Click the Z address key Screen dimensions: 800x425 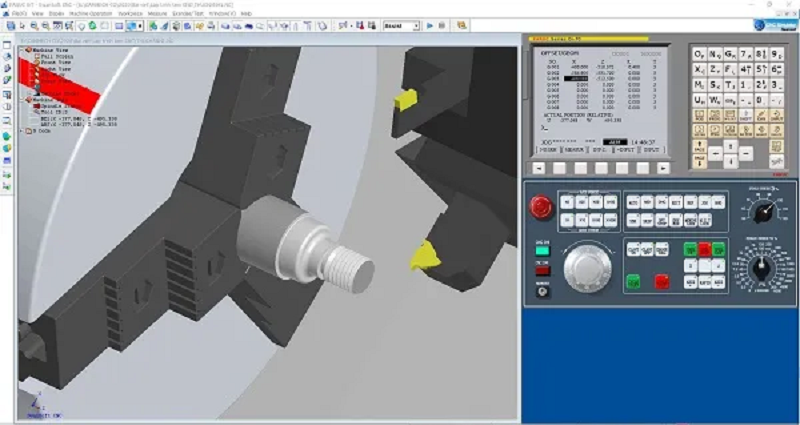point(714,69)
